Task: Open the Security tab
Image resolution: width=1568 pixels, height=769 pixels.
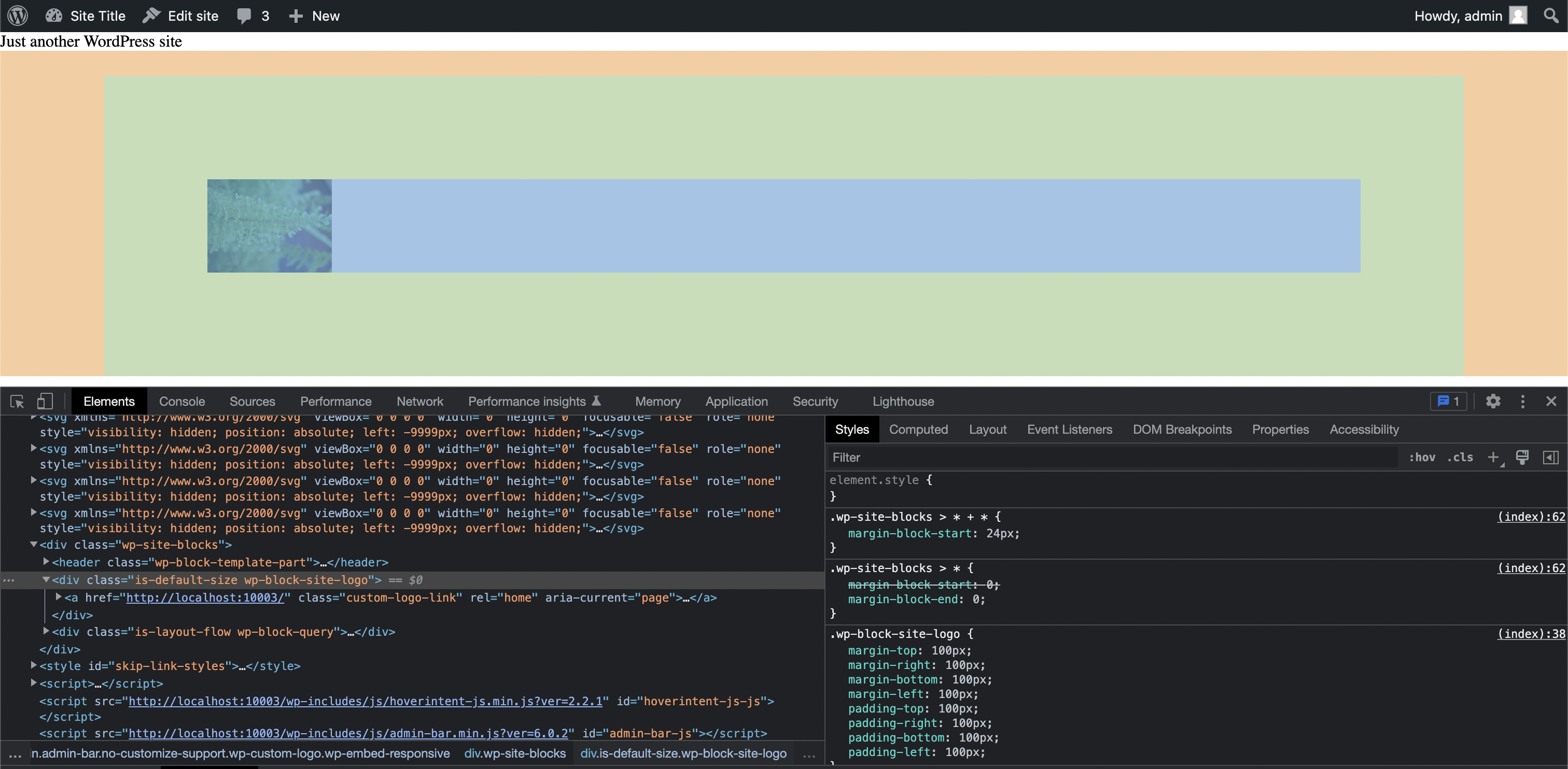Action: click(x=815, y=402)
